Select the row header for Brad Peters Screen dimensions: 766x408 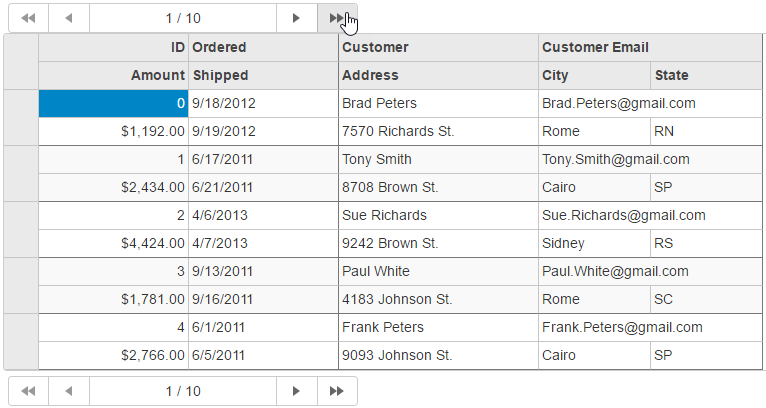point(21,117)
